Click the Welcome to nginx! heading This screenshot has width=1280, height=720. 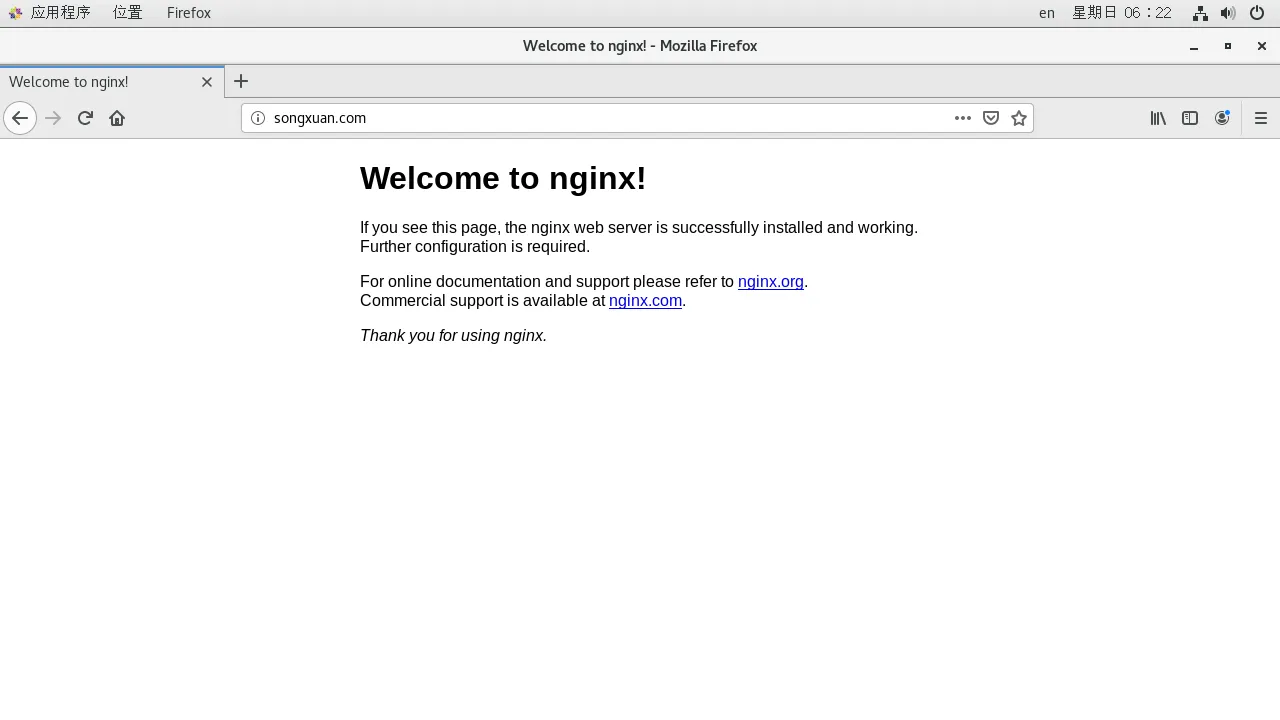click(503, 178)
